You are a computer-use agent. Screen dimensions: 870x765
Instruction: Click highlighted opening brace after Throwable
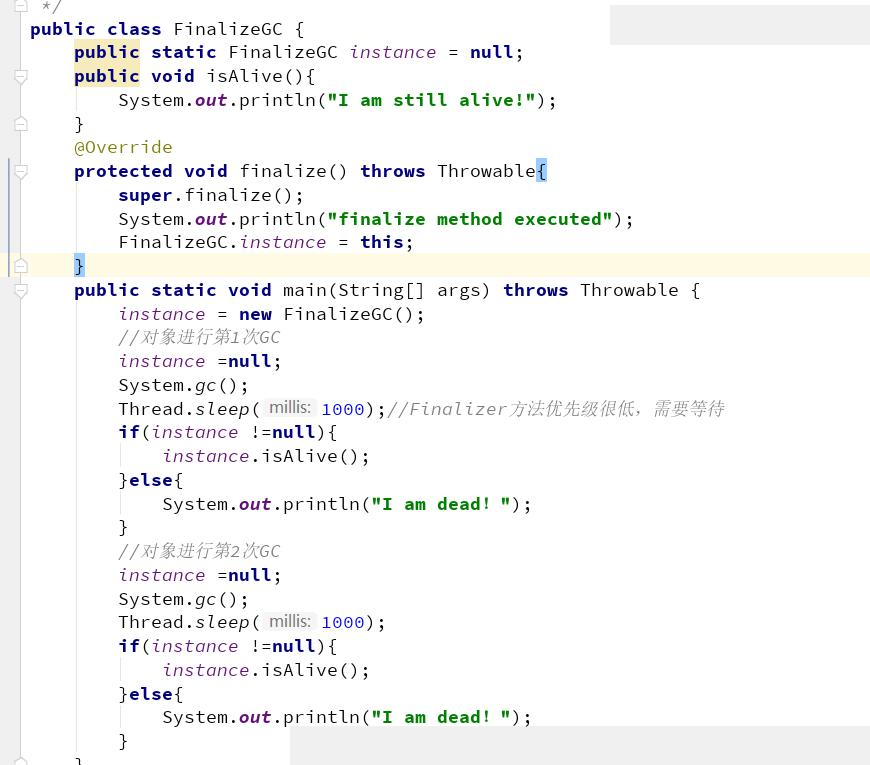coord(542,171)
